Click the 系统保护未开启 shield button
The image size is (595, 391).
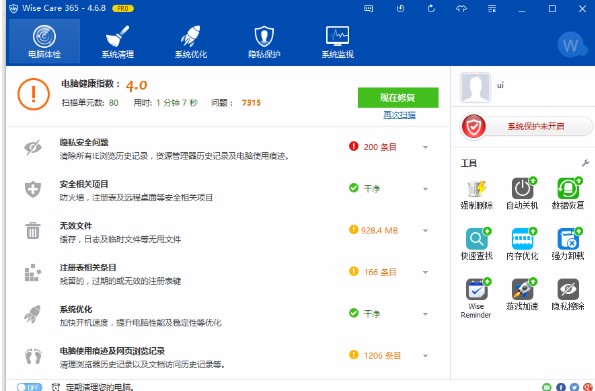coord(527,126)
